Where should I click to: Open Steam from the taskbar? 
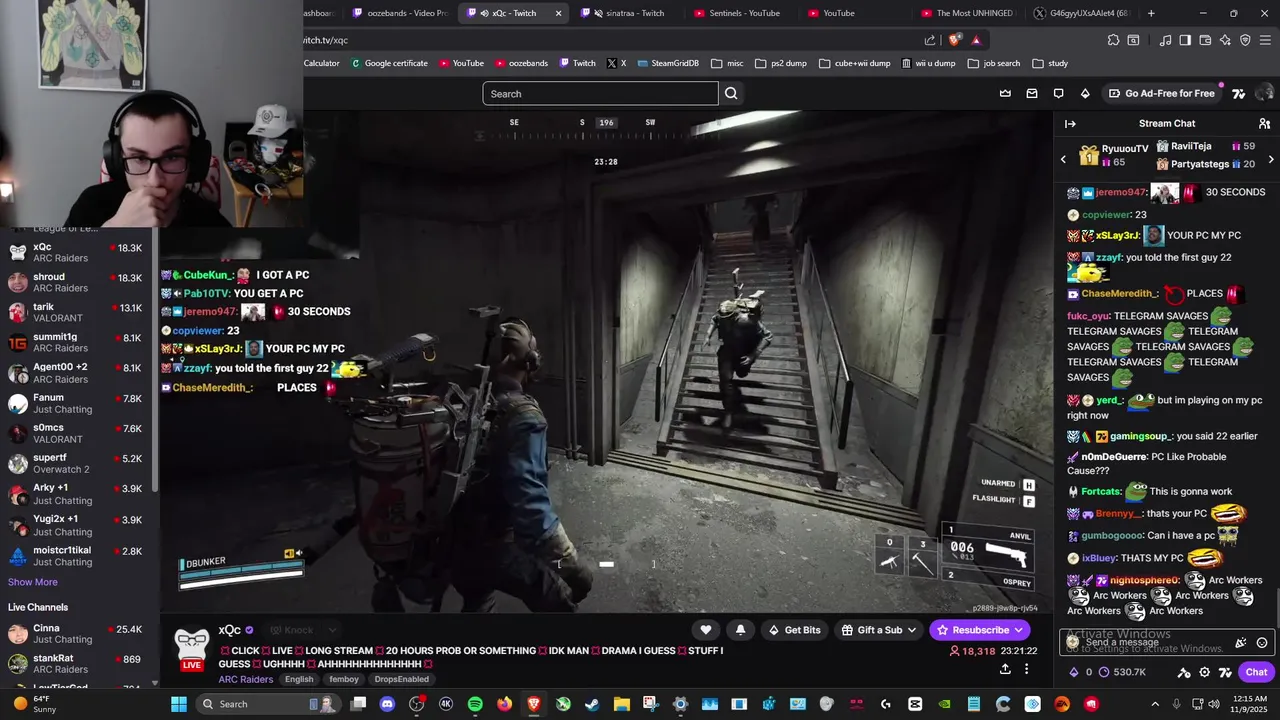592,704
